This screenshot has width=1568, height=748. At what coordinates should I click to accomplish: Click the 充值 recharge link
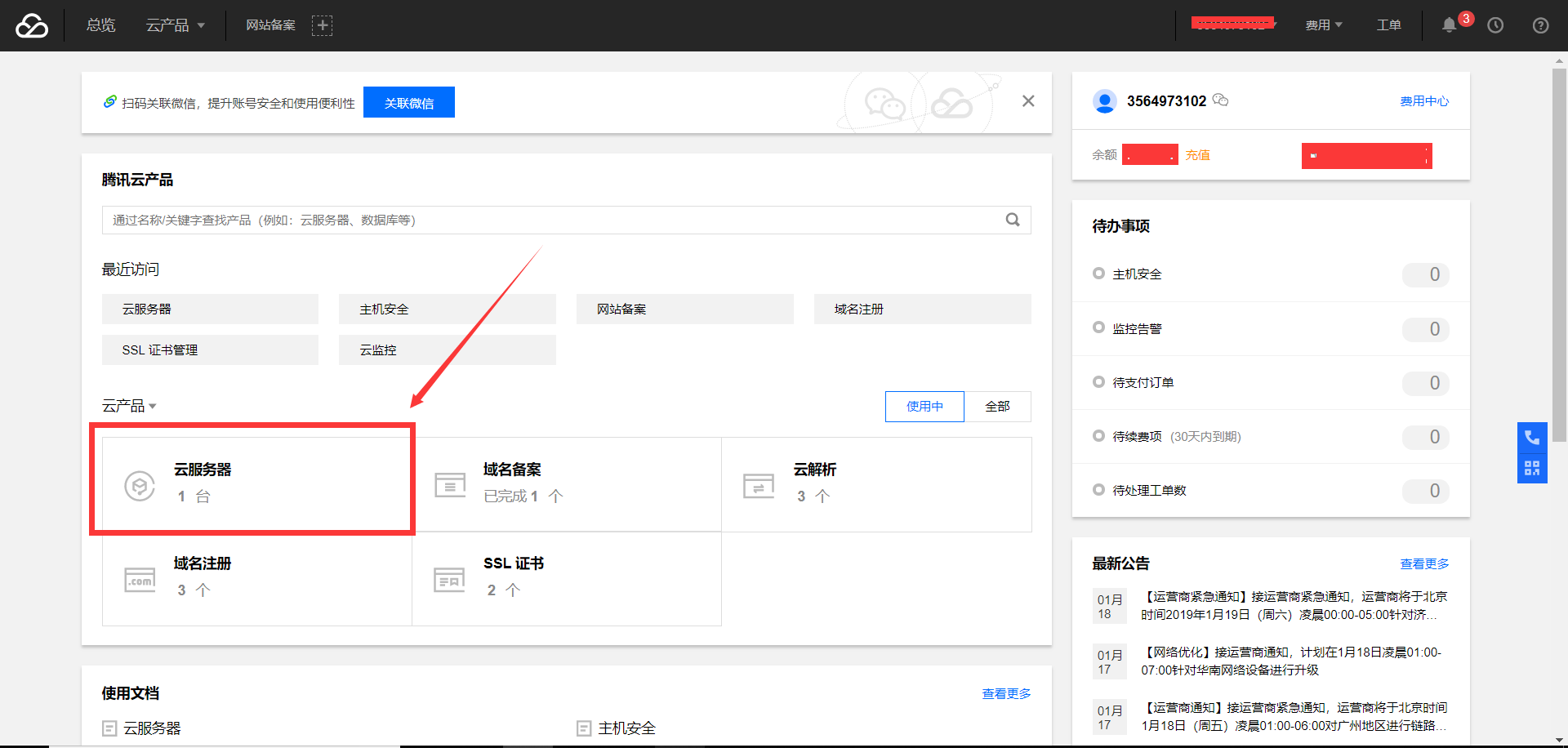click(1198, 155)
